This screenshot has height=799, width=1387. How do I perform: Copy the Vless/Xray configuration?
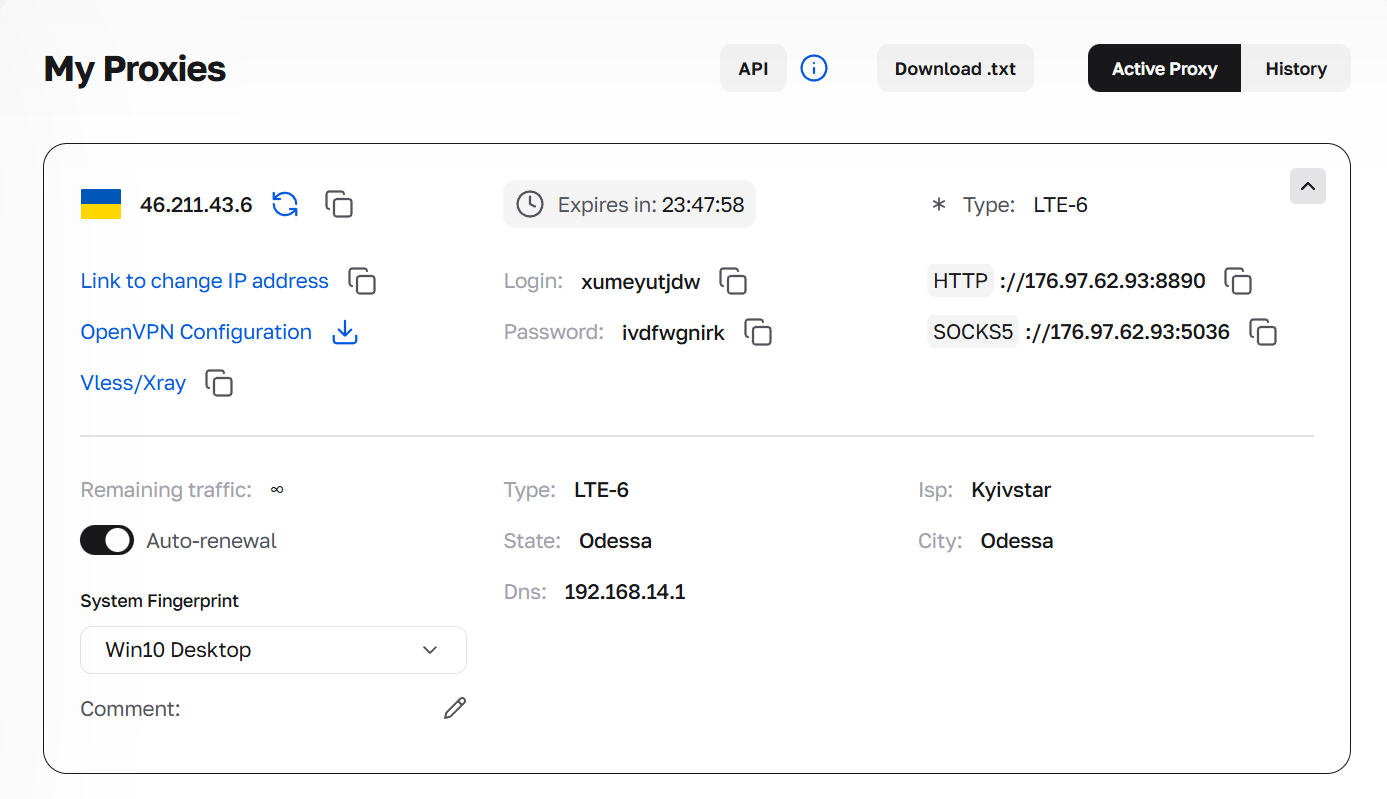219,383
